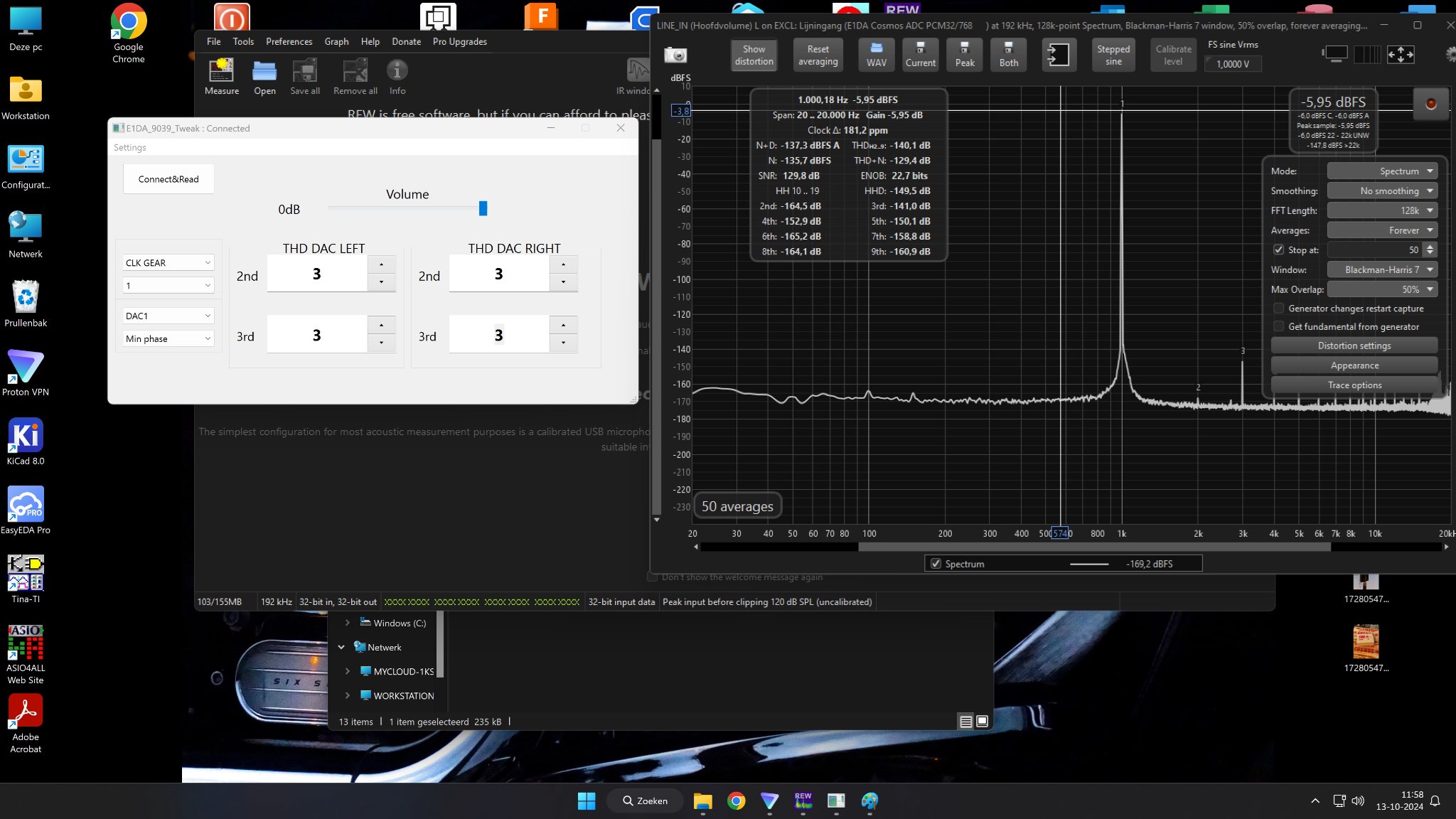
Task: Enable Get fundamental from generator
Action: coord(1278,326)
